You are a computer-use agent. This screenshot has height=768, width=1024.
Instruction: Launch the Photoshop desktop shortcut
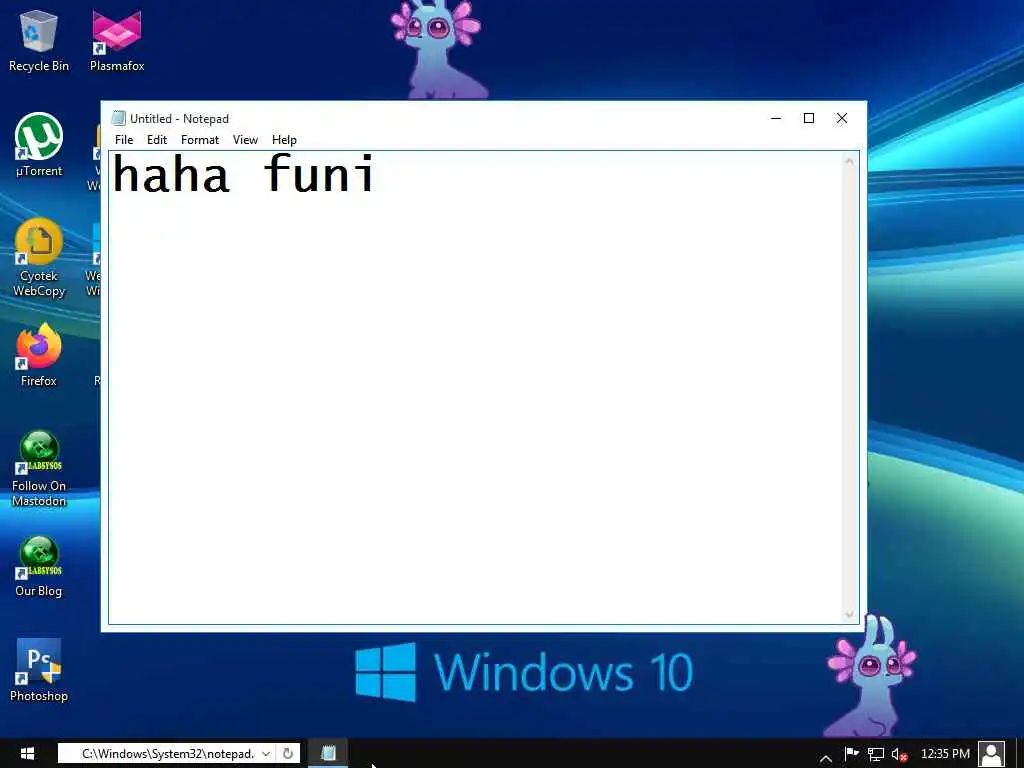click(39, 670)
